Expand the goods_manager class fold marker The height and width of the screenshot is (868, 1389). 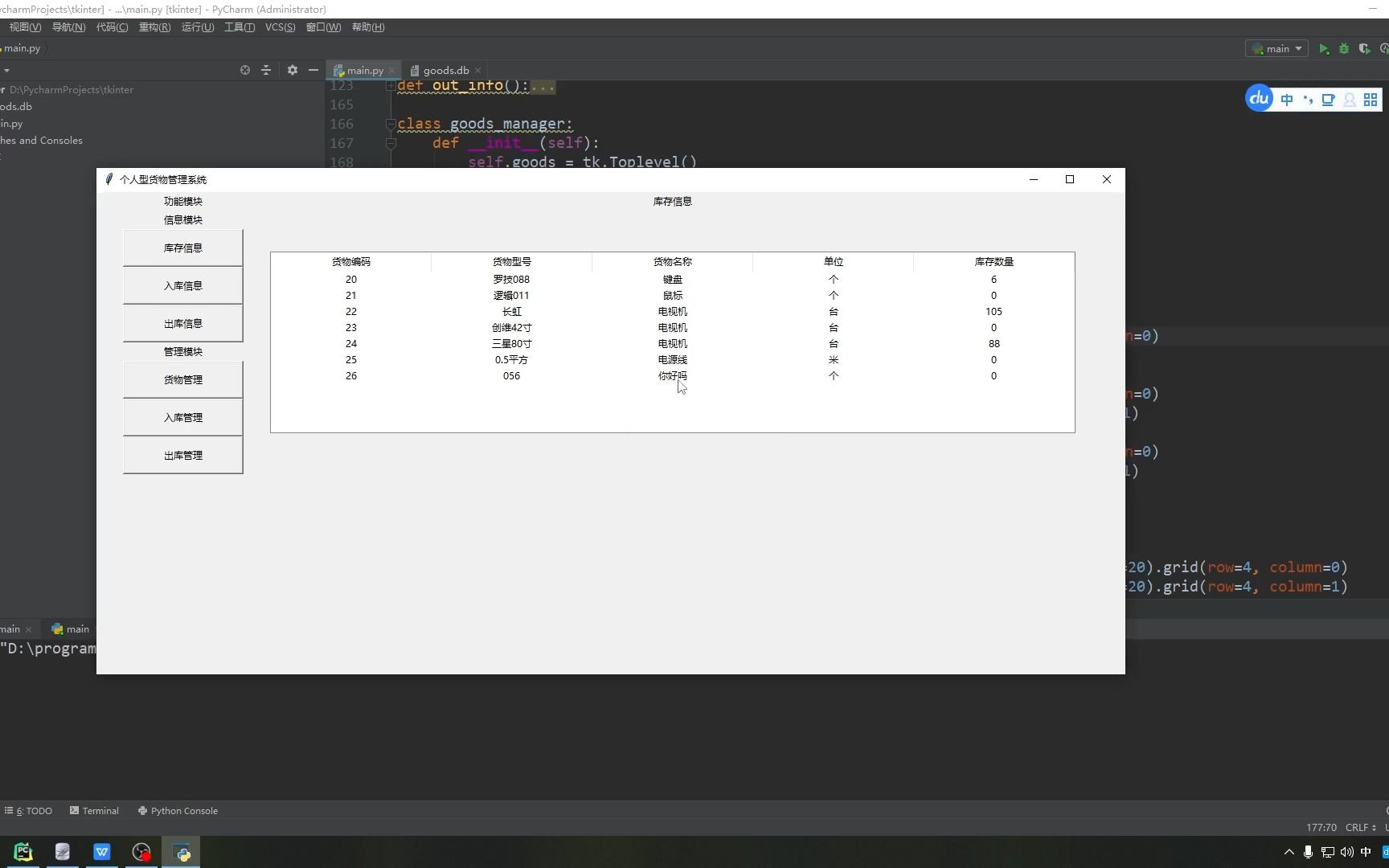coord(391,124)
